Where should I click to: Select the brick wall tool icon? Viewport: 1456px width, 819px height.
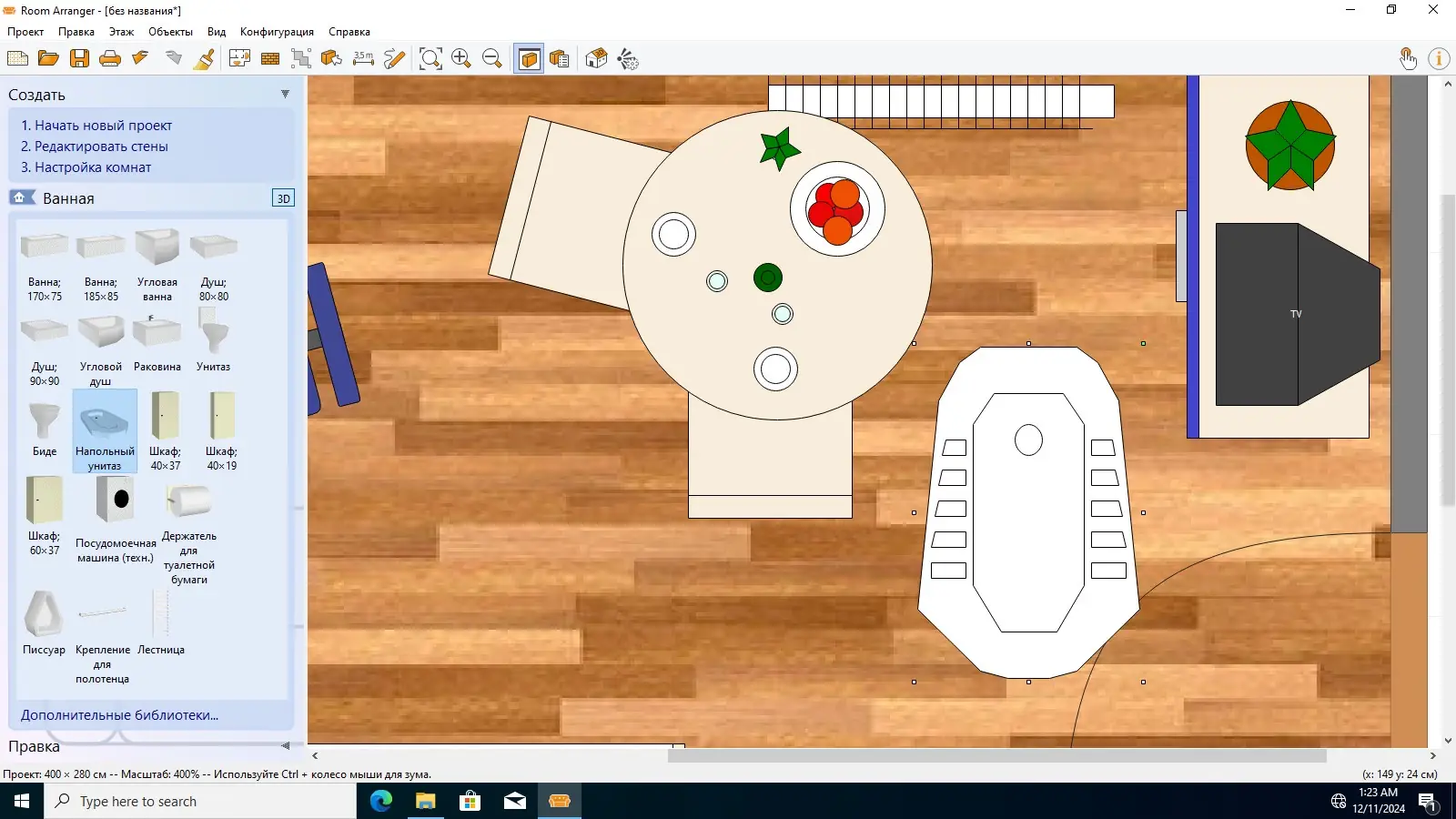coord(270,59)
